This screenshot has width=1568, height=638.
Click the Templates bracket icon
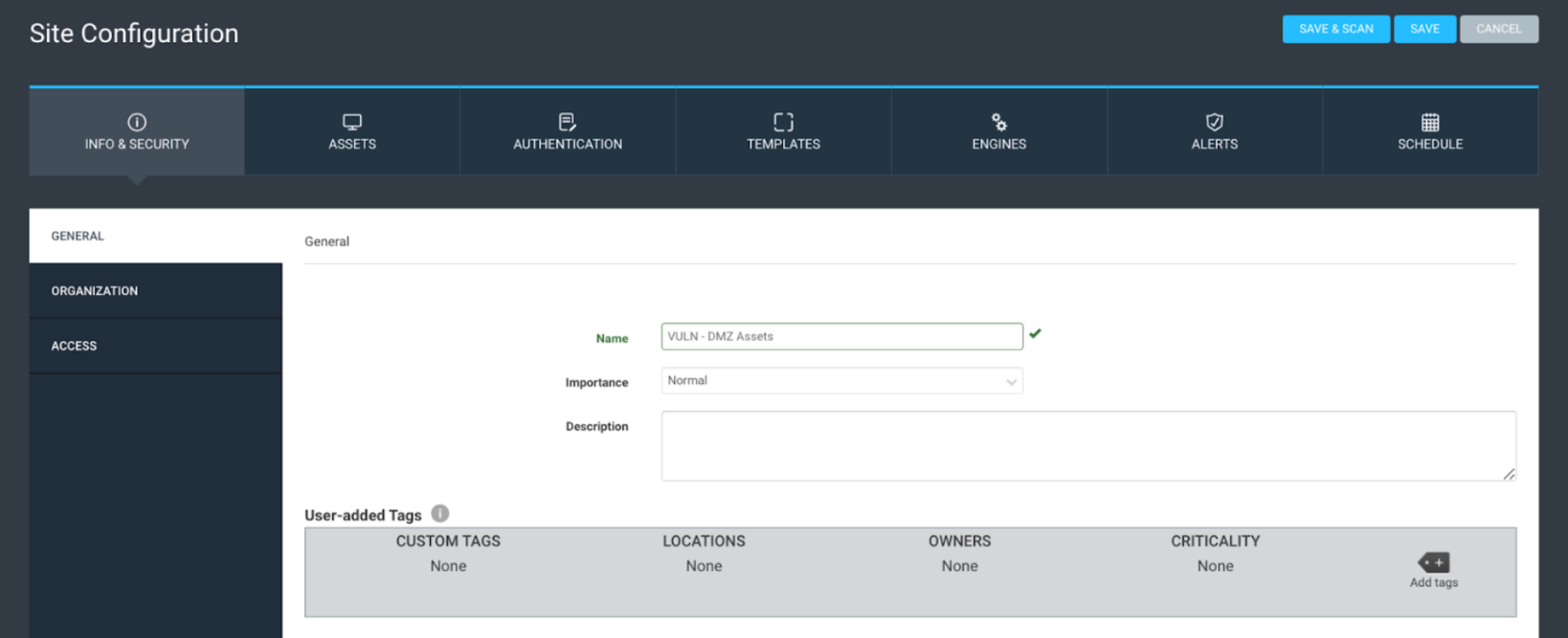783,122
